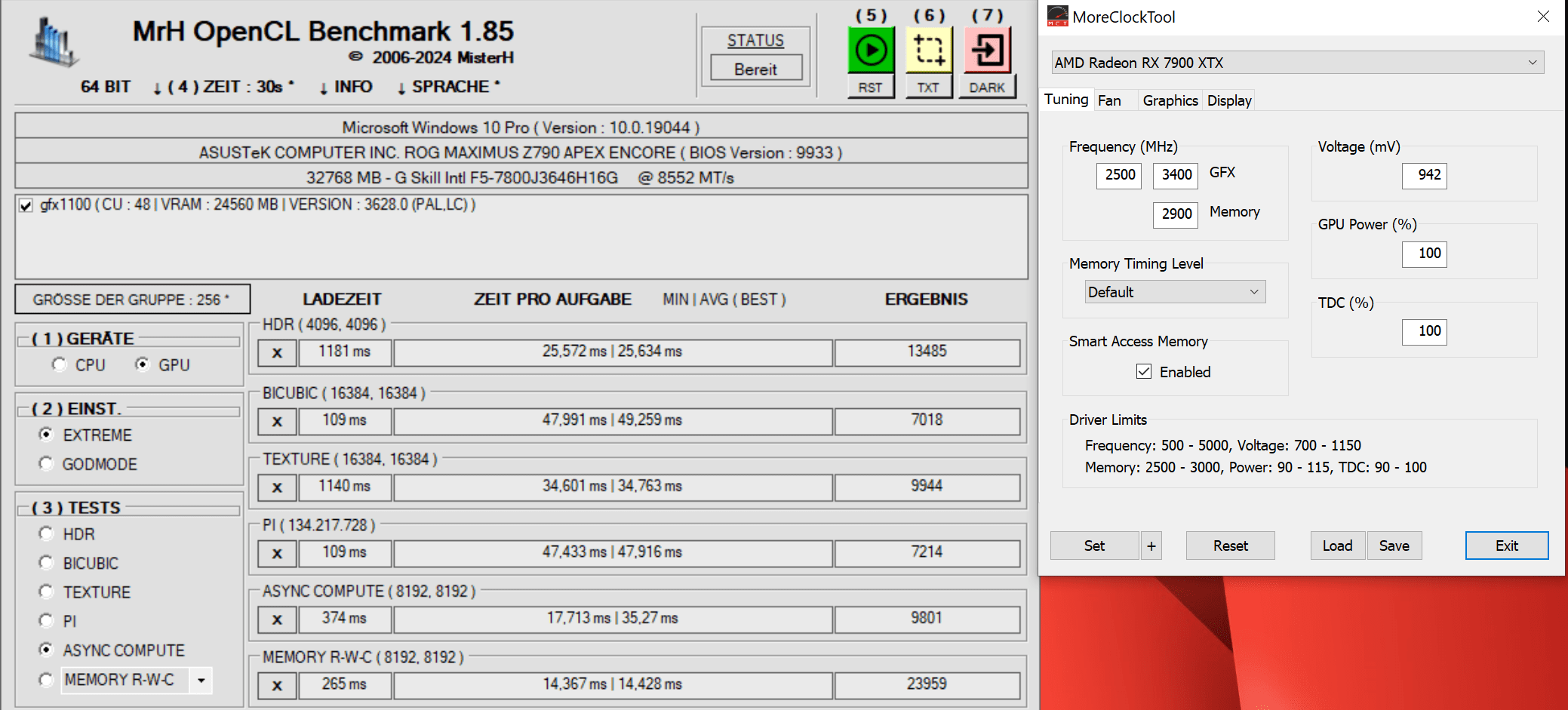The image size is (1568, 710).
Task: Click HDR result value 13485
Action: pyautogui.click(x=927, y=352)
